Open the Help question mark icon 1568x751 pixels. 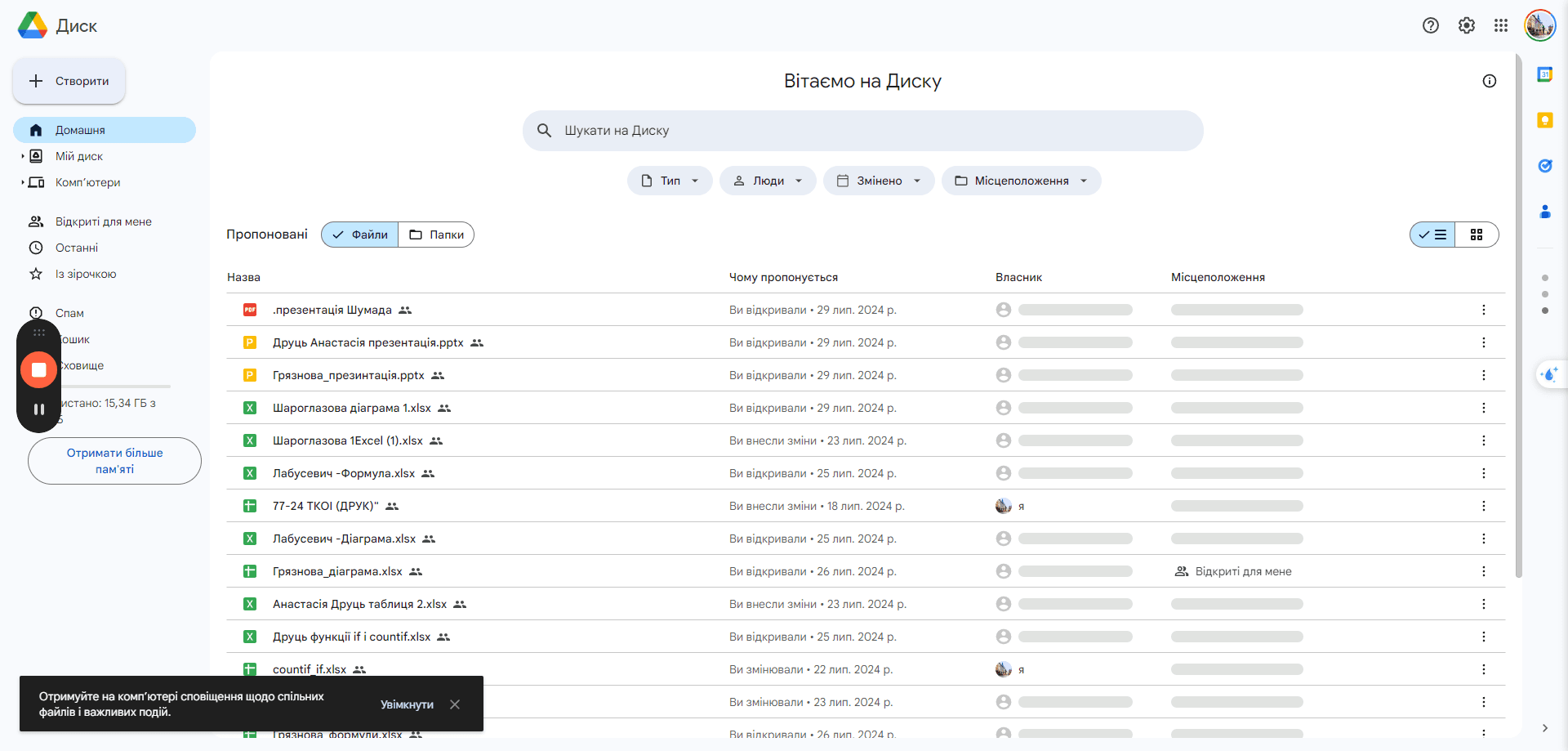[x=1430, y=25]
